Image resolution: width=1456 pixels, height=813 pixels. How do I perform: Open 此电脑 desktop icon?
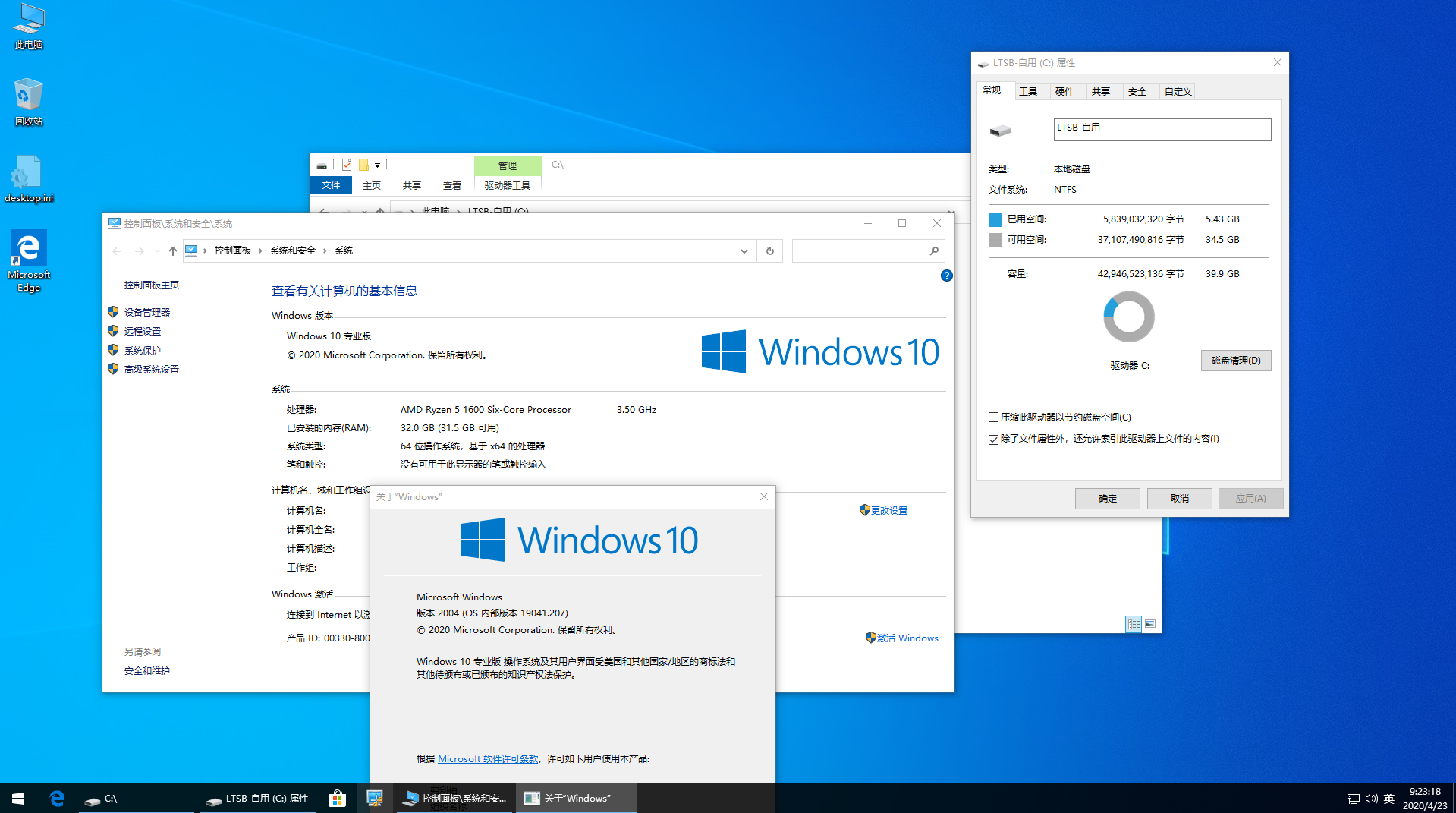[29, 27]
